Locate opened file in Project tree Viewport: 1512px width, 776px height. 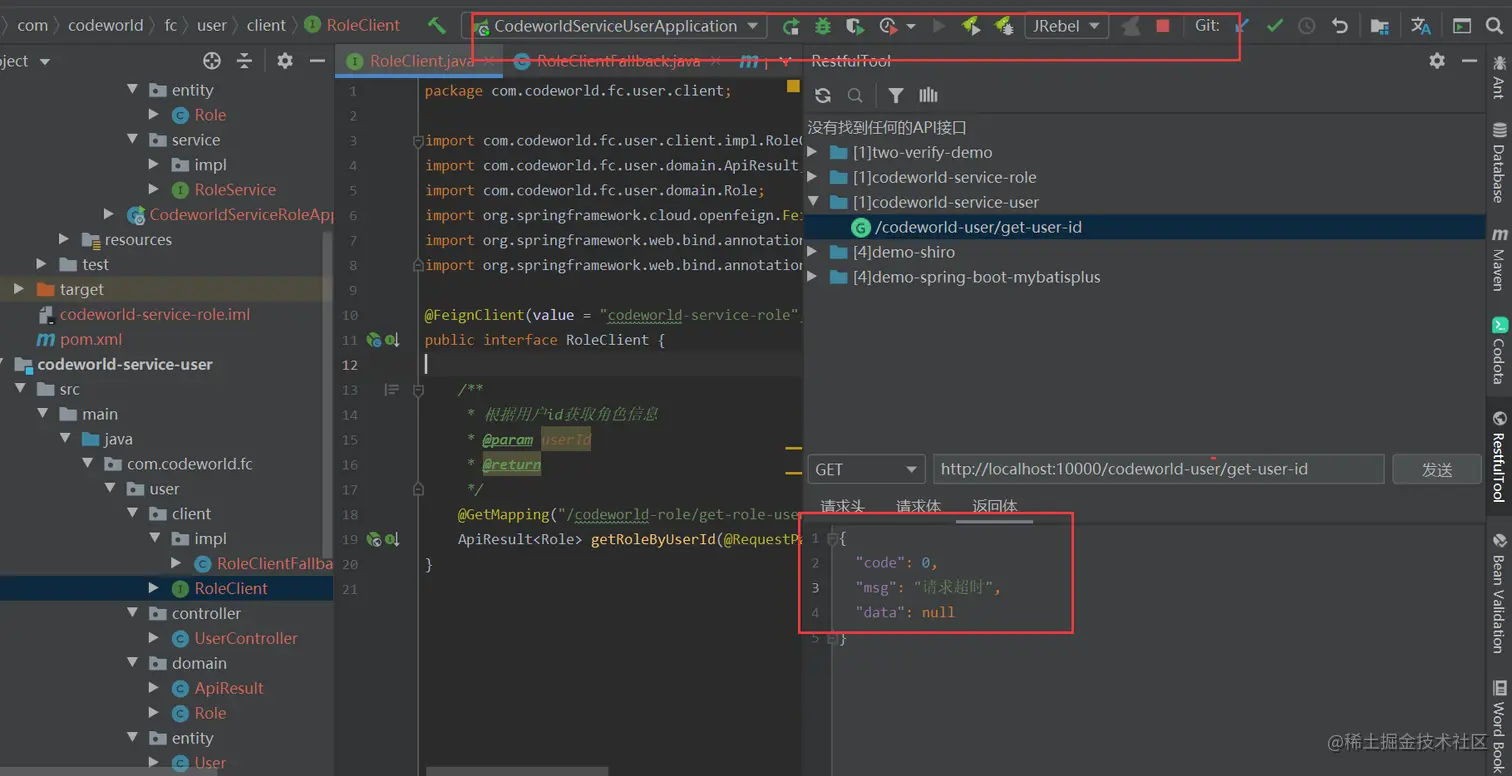pos(211,61)
